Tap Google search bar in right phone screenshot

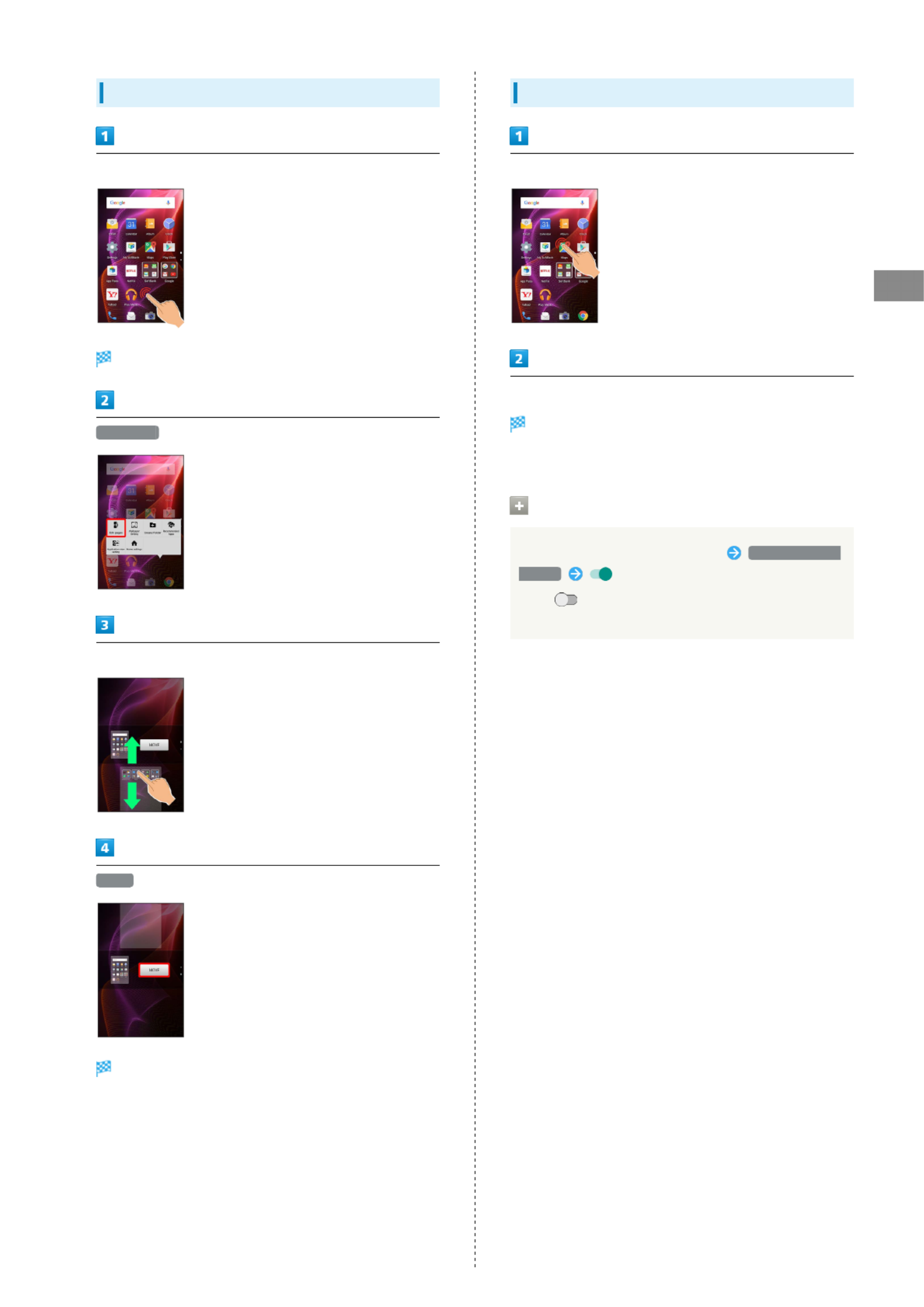click(x=554, y=202)
